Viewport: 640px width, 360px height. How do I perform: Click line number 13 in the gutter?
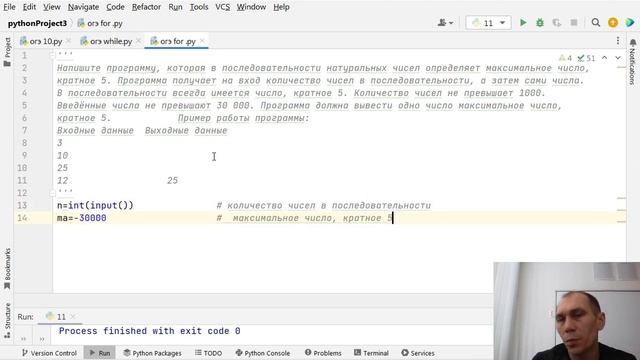coord(22,205)
